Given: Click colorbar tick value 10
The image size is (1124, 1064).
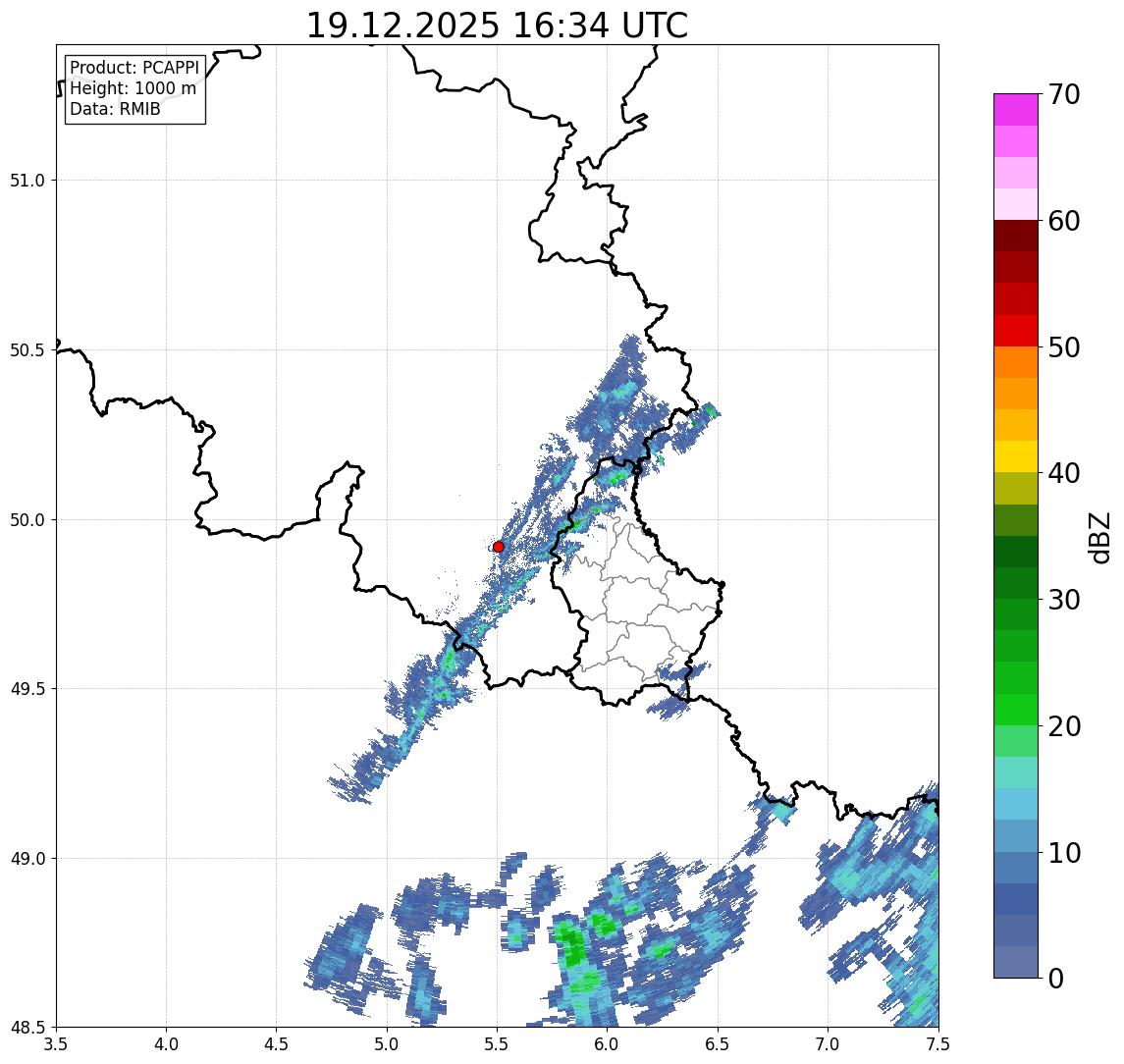Looking at the screenshot, I should click(x=1063, y=853).
